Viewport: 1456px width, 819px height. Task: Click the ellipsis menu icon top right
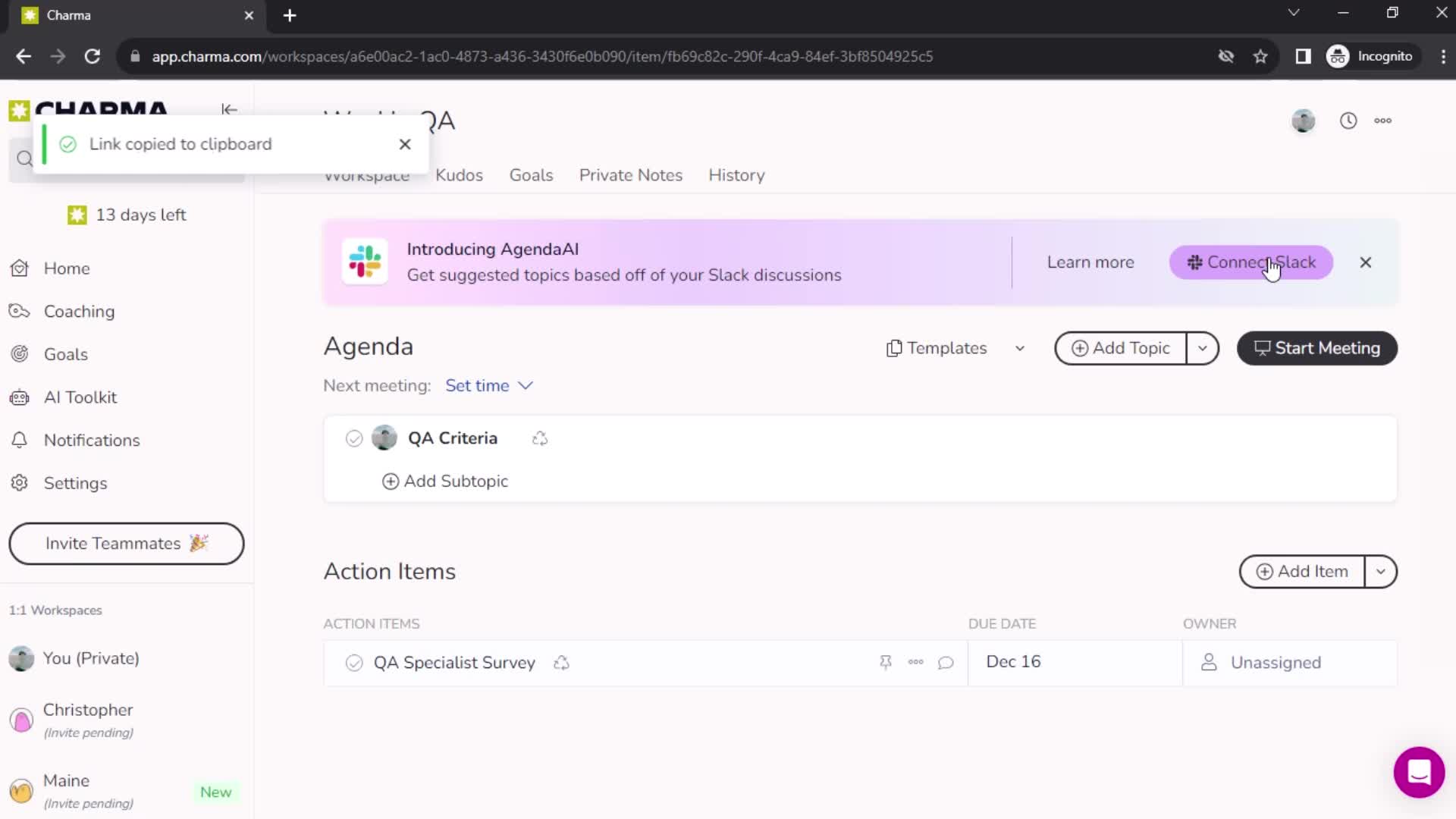coord(1384,120)
